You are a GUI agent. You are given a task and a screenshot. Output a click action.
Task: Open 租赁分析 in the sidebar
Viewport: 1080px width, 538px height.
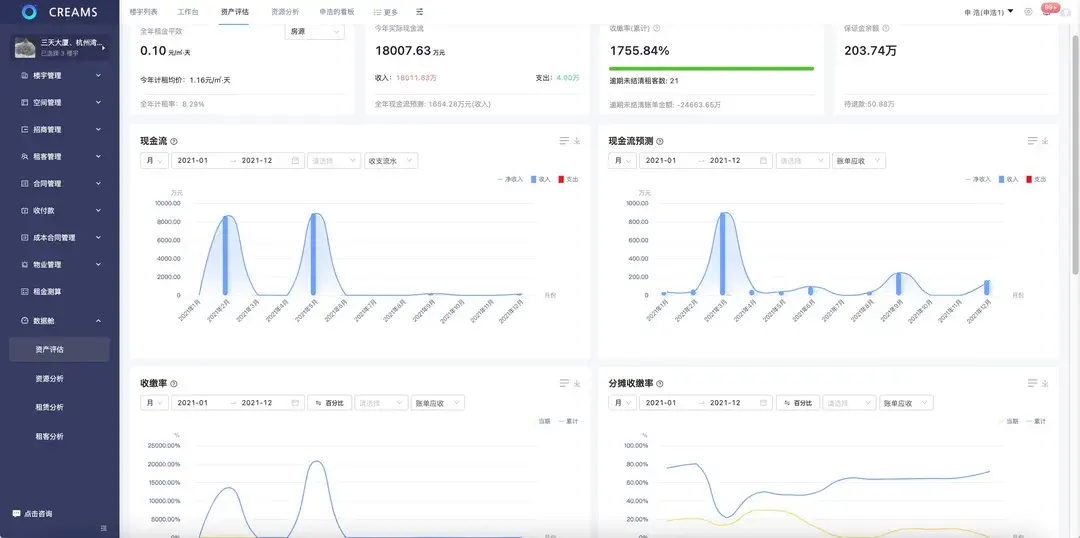tap(49, 407)
